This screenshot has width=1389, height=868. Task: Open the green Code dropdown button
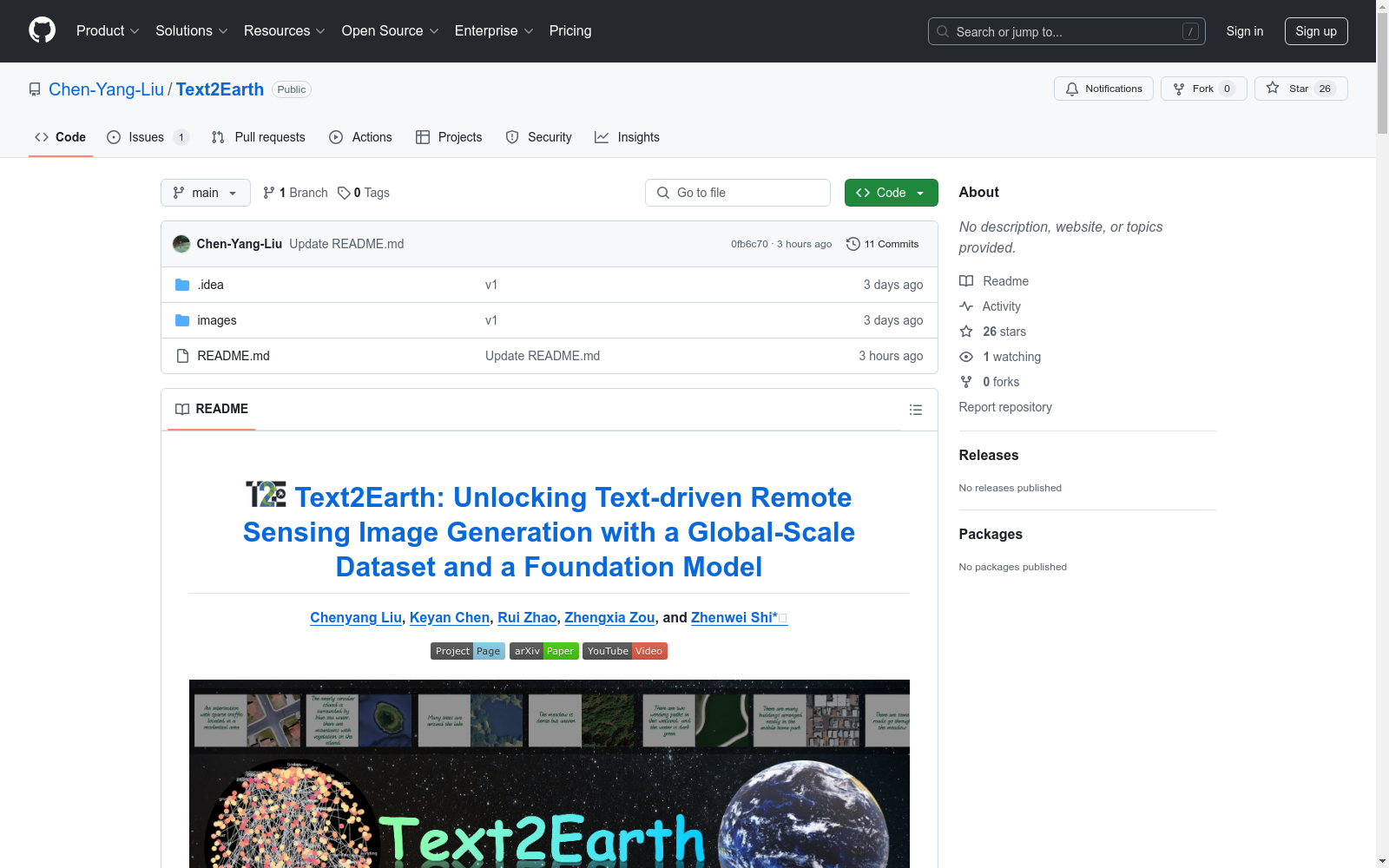point(891,193)
